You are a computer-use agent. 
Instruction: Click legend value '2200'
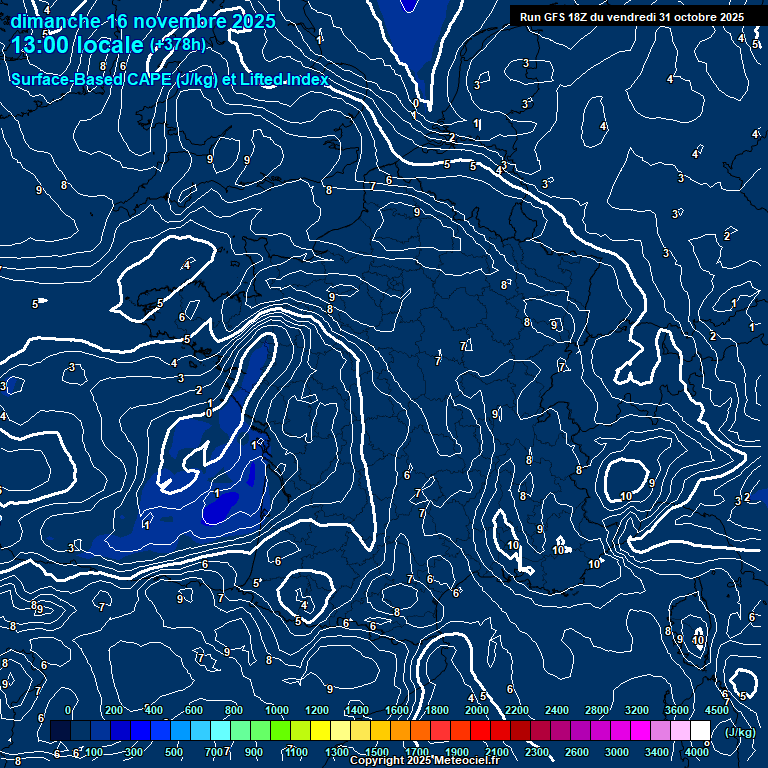[x=517, y=710]
